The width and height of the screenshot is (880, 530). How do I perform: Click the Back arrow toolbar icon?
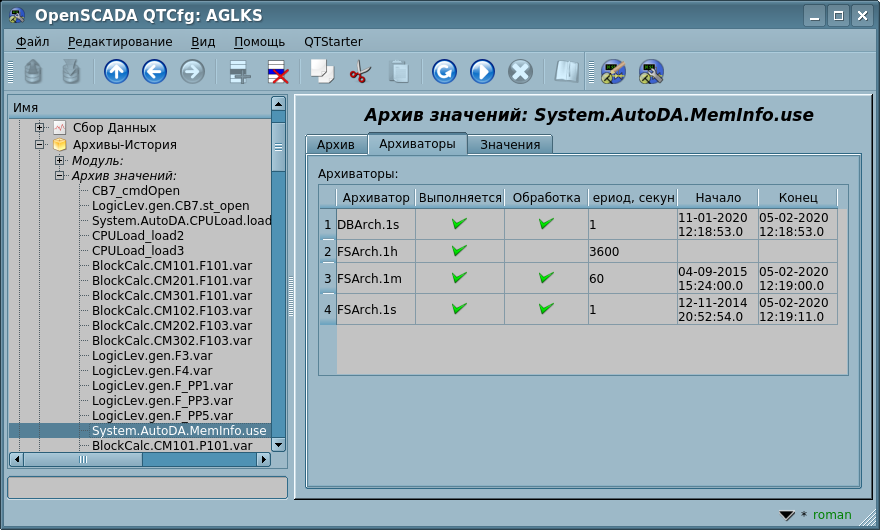(154, 72)
